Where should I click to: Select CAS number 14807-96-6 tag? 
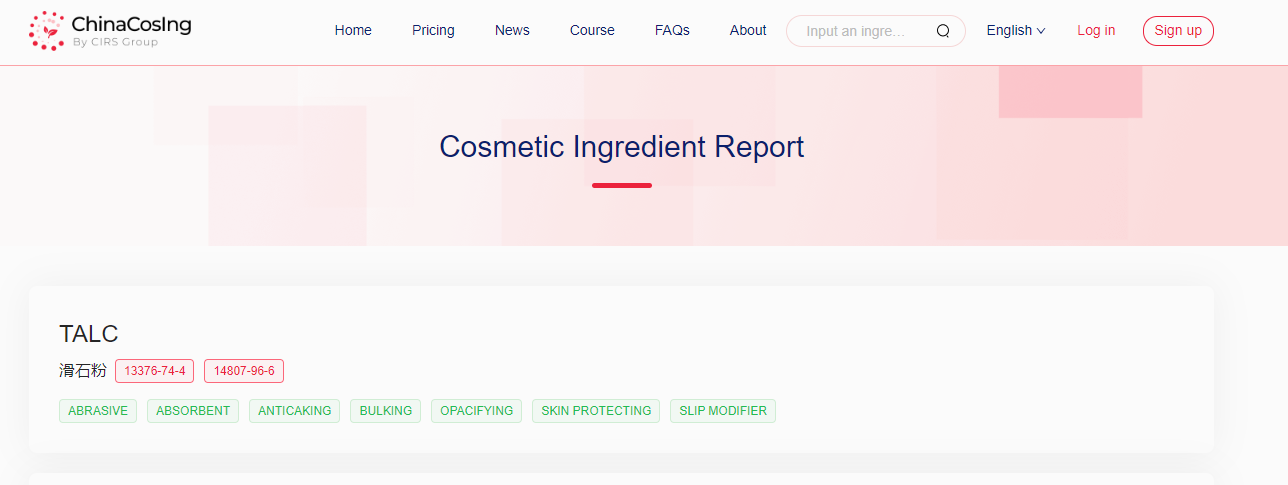click(x=244, y=371)
